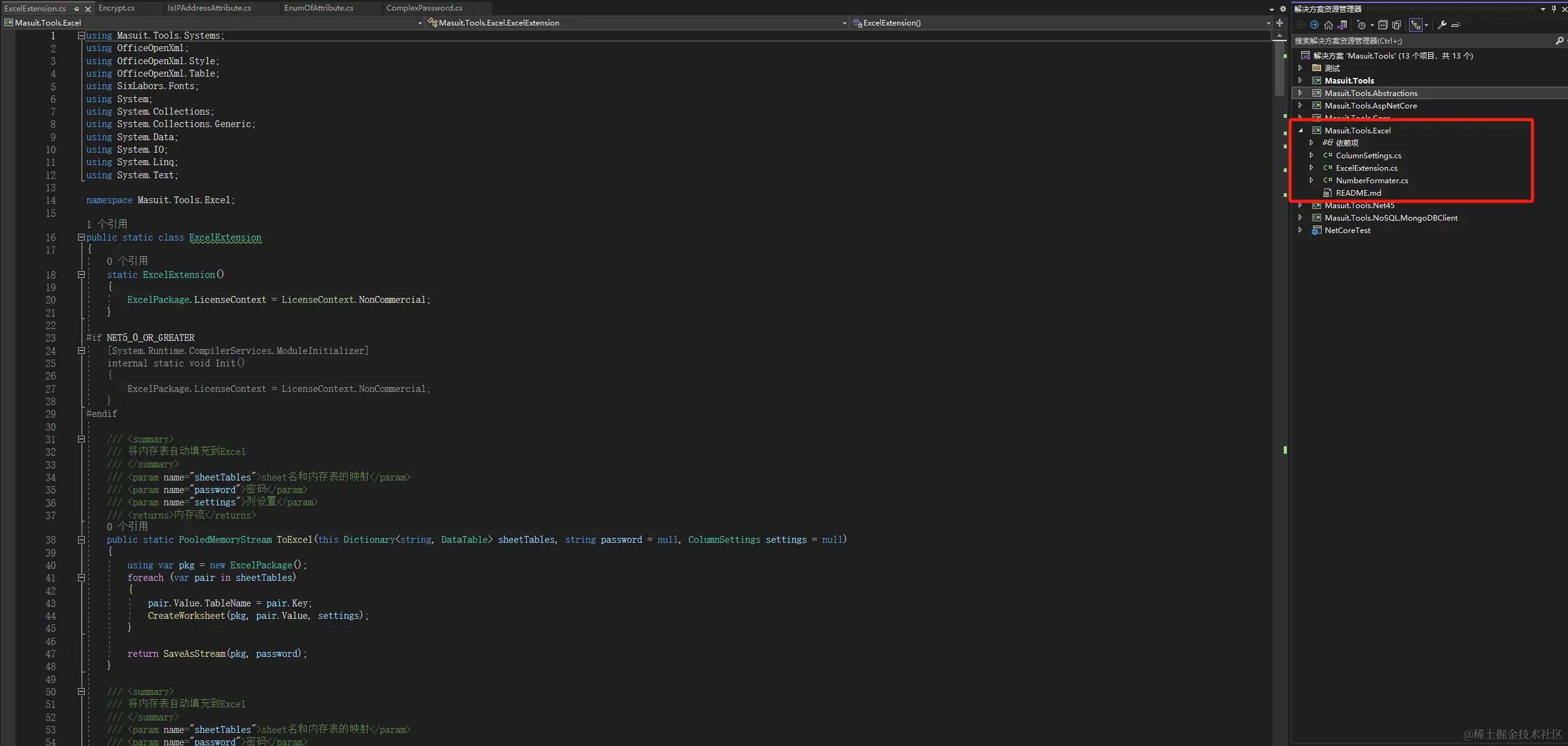The width and height of the screenshot is (1568, 746).
Task: Toggle the pin on ExcelExtension.cs tab
Action: [x=77, y=9]
